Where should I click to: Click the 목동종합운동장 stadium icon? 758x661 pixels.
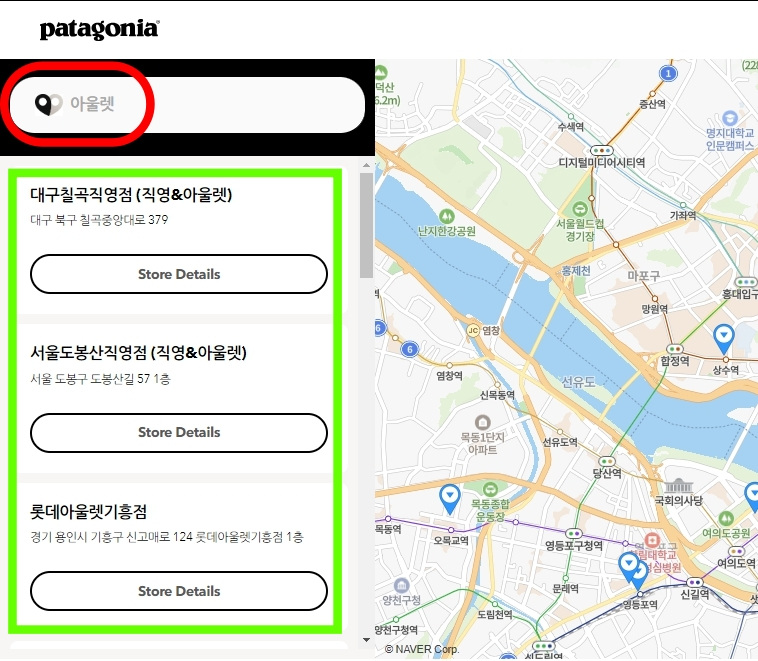tap(490, 489)
